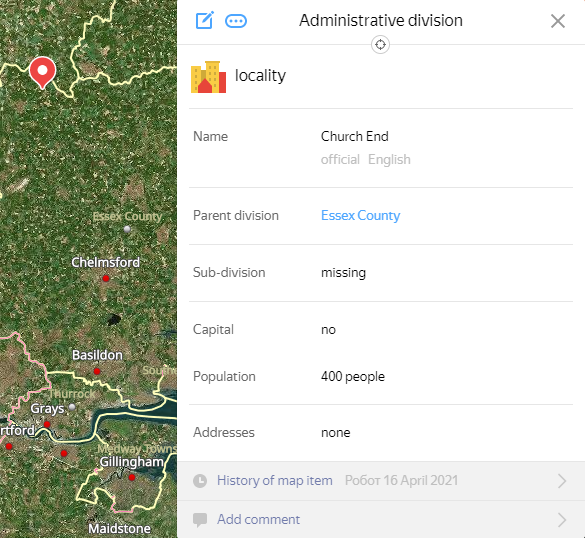Click the Add comment button

pos(258,519)
